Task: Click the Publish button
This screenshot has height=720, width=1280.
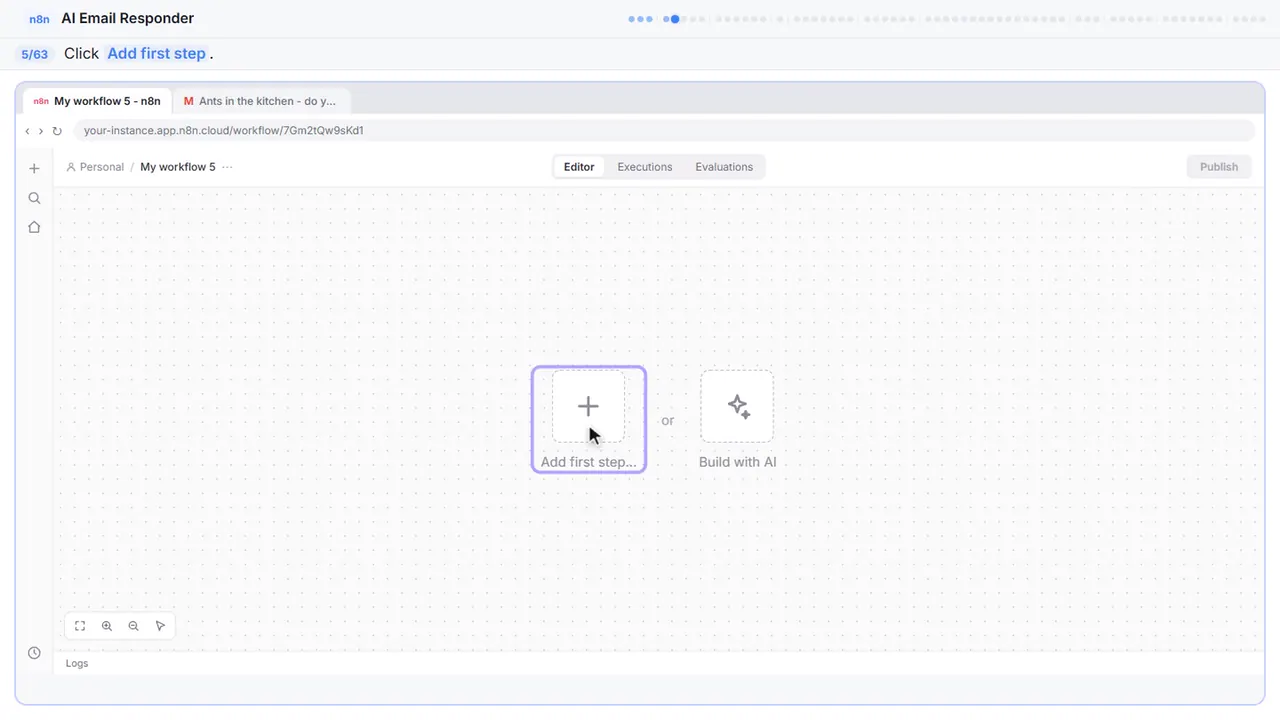Action: pyautogui.click(x=1219, y=167)
